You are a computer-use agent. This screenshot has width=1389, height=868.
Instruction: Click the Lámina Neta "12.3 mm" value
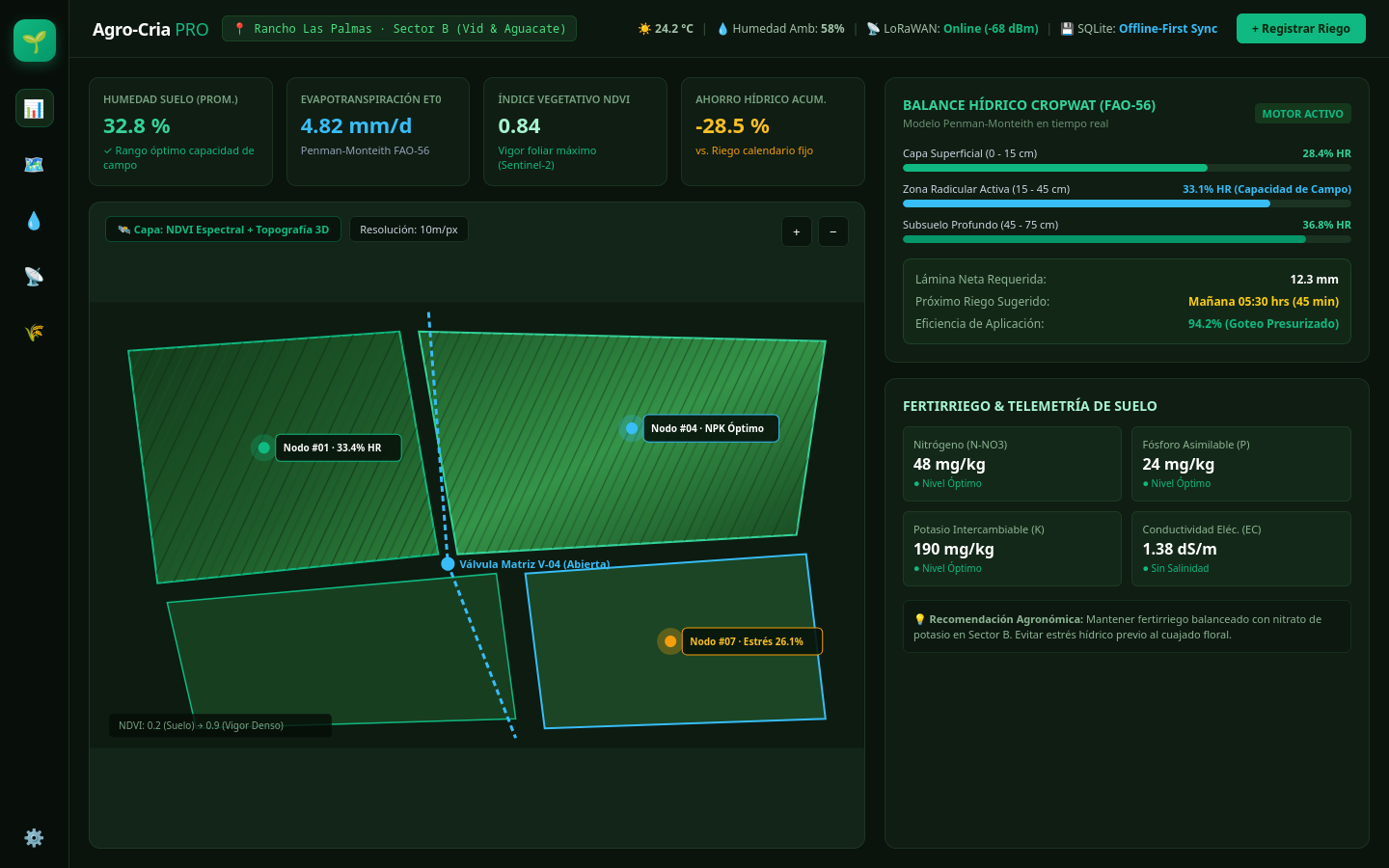(x=1315, y=280)
